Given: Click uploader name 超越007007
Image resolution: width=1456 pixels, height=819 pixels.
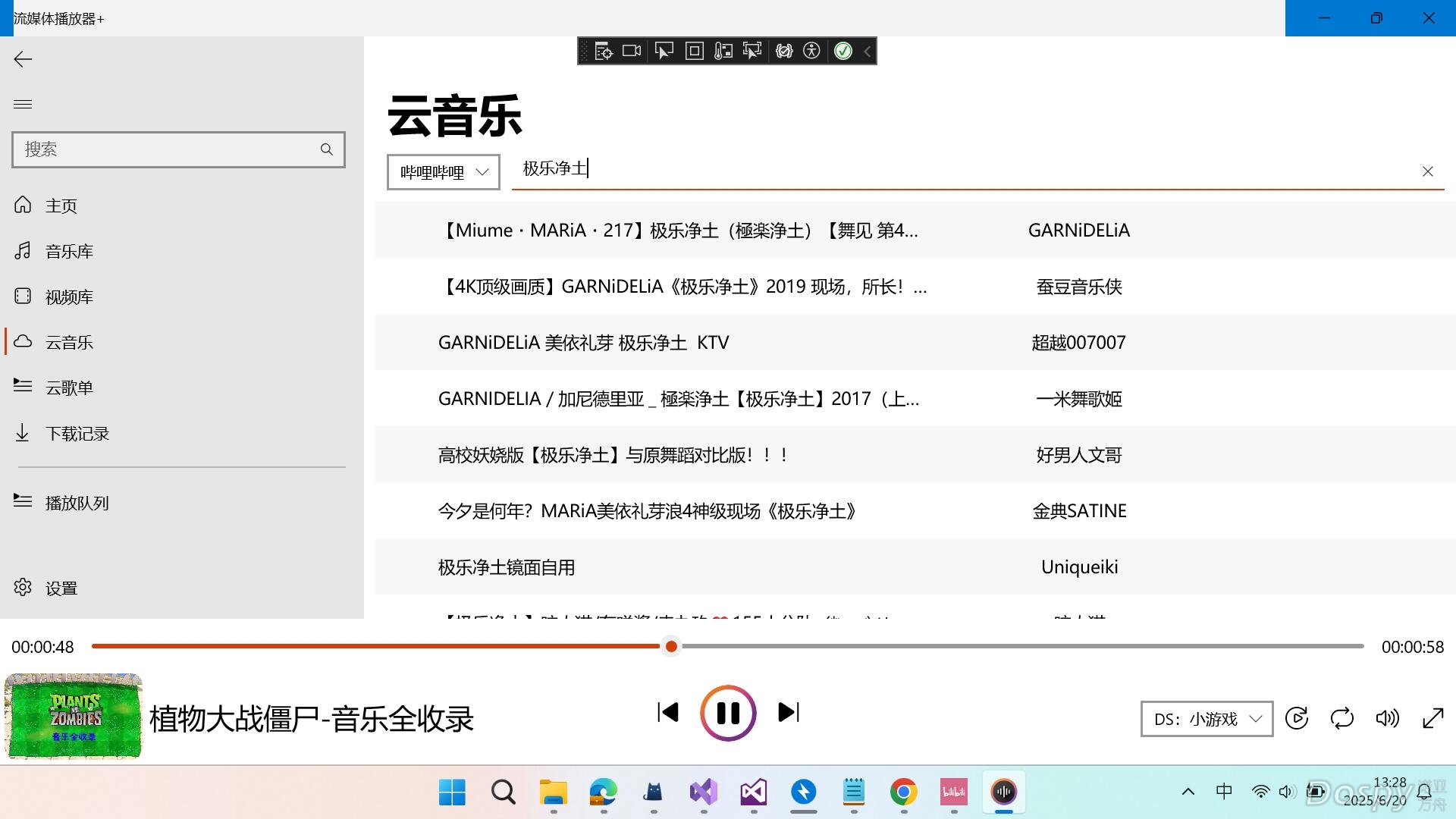Looking at the screenshot, I should (x=1079, y=343).
